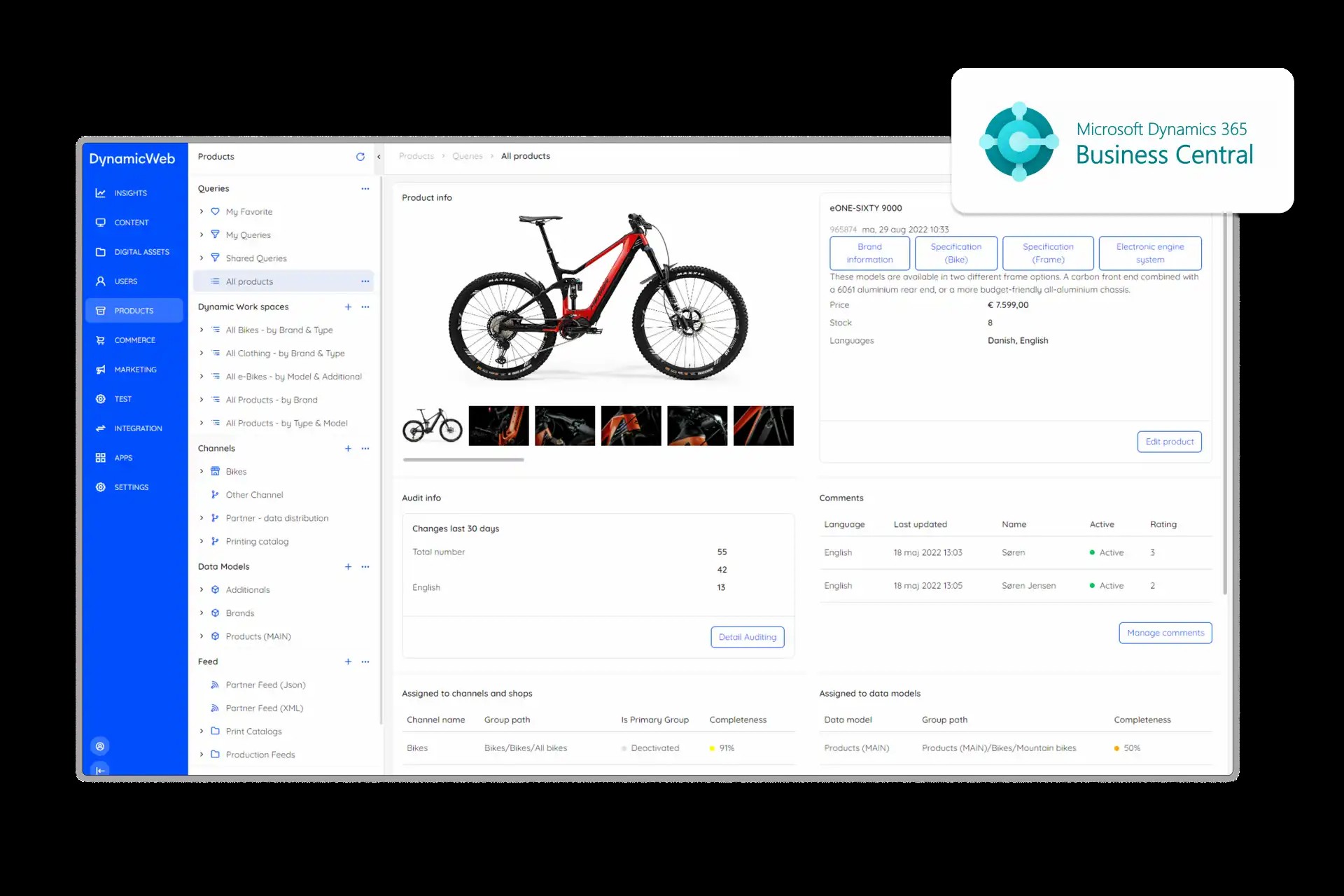Click the Edit product button

pyautogui.click(x=1169, y=442)
